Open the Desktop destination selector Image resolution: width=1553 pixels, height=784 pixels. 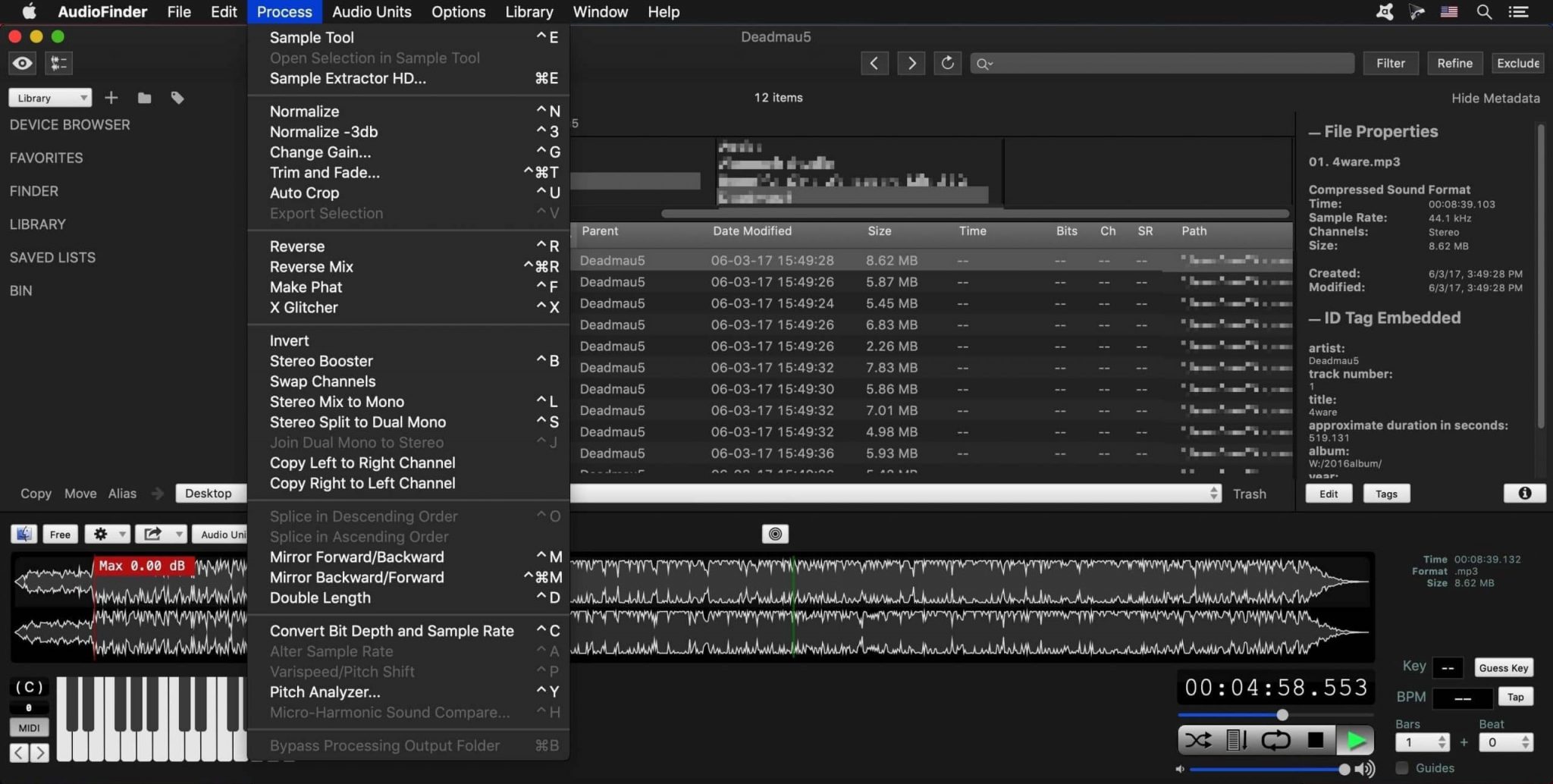pos(210,494)
